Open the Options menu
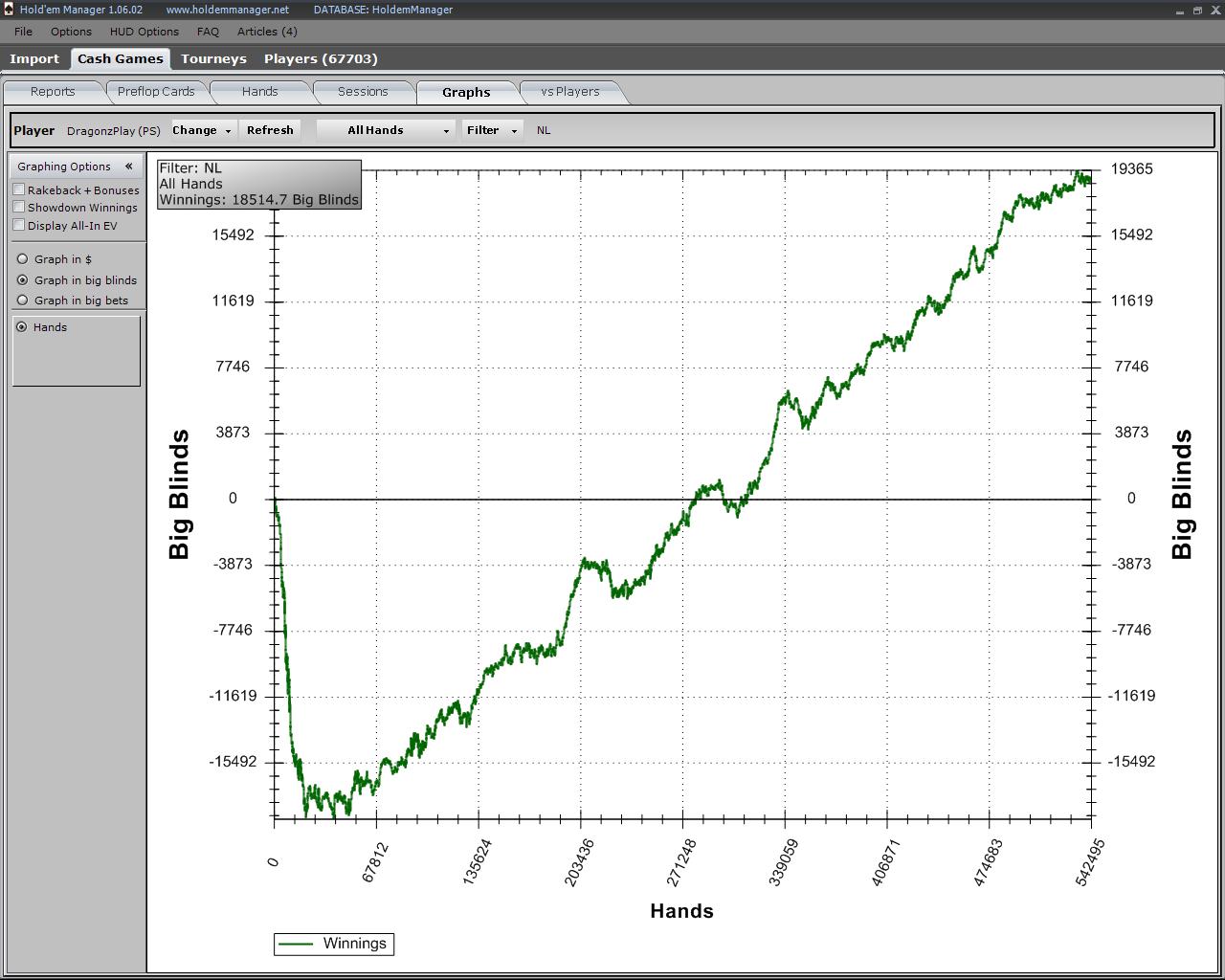1225x980 pixels. [72, 32]
